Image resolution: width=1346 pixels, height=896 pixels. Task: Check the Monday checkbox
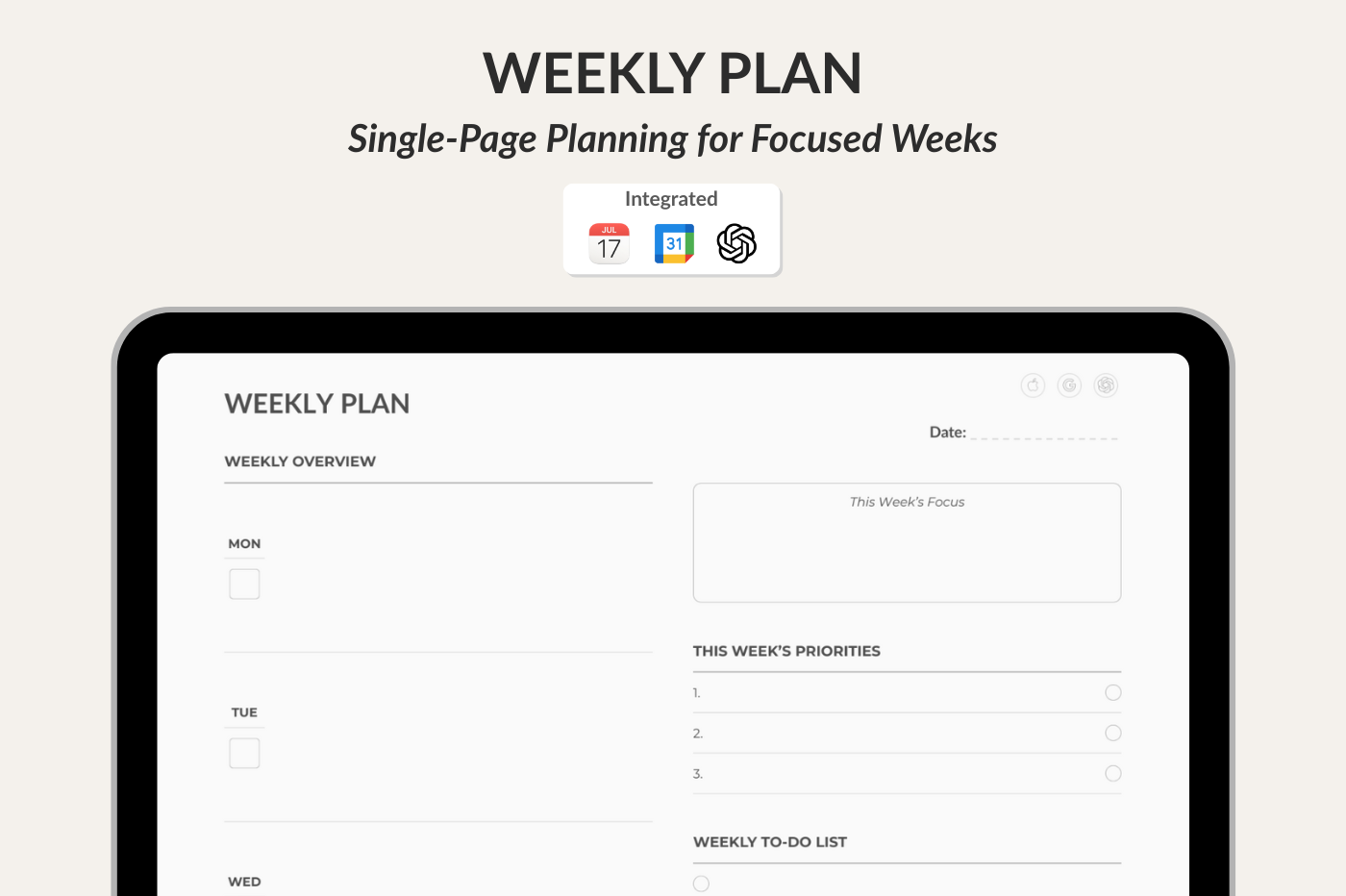(x=244, y=584)
